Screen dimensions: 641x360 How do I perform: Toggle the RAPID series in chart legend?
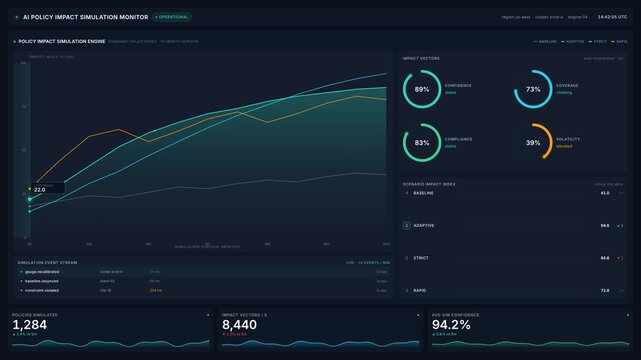619,42
